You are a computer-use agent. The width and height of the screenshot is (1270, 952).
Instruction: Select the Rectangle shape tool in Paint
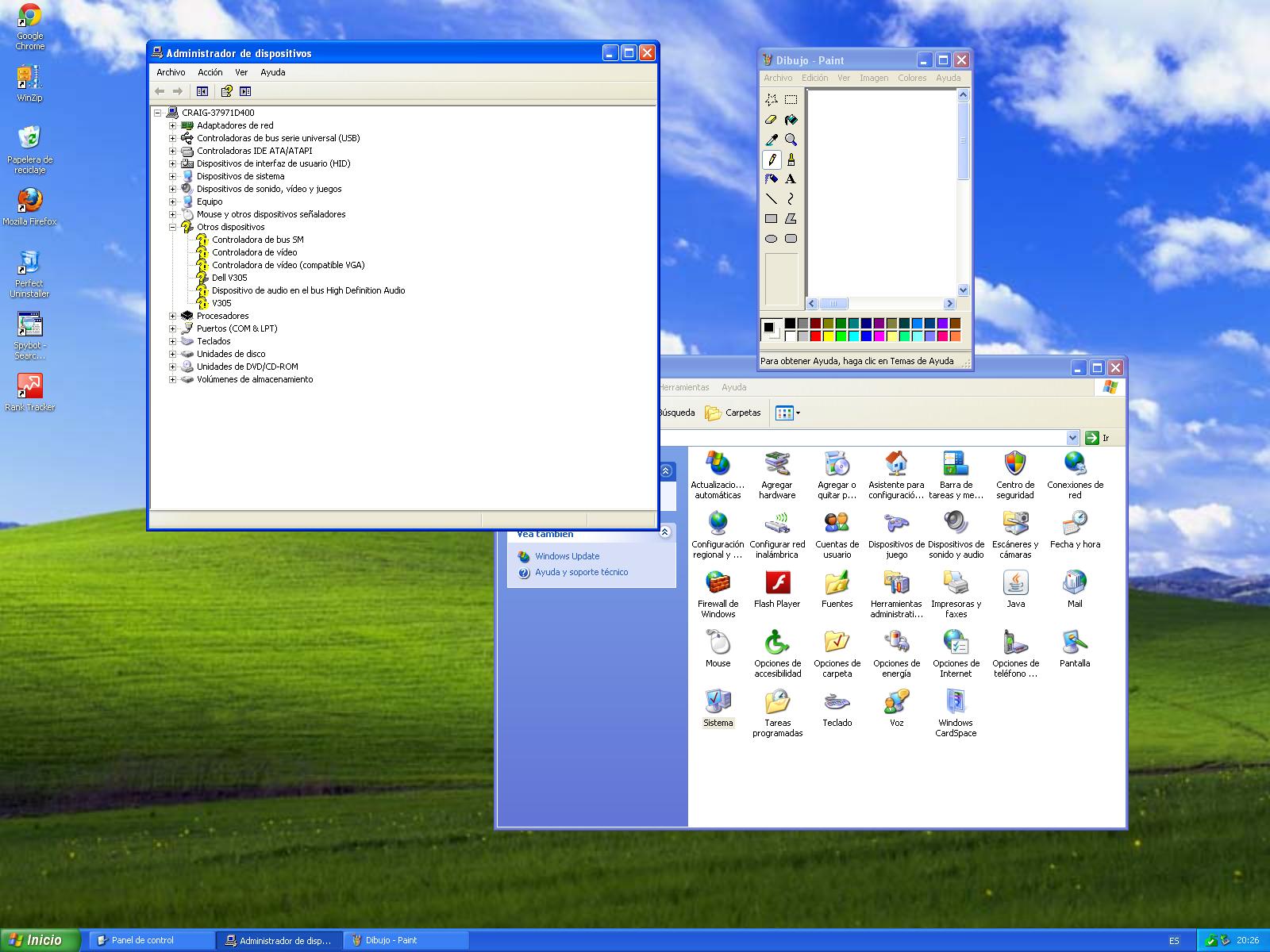point(771,219)
